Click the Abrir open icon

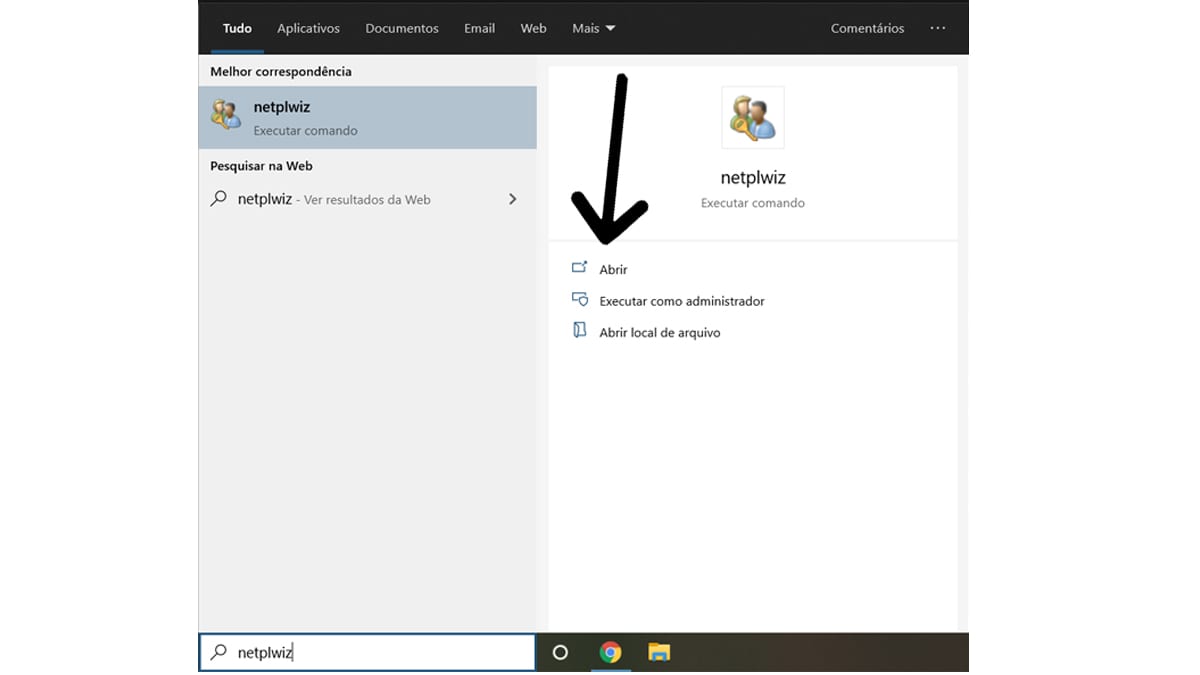point(579,268)
